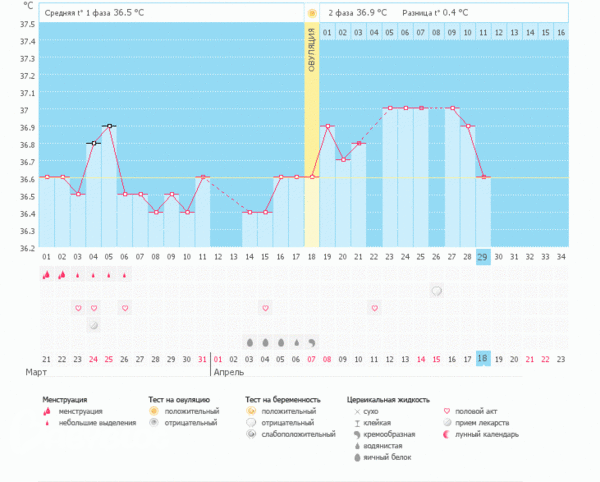Click the heart icon under cycle day 15

[x=265, y=307]
